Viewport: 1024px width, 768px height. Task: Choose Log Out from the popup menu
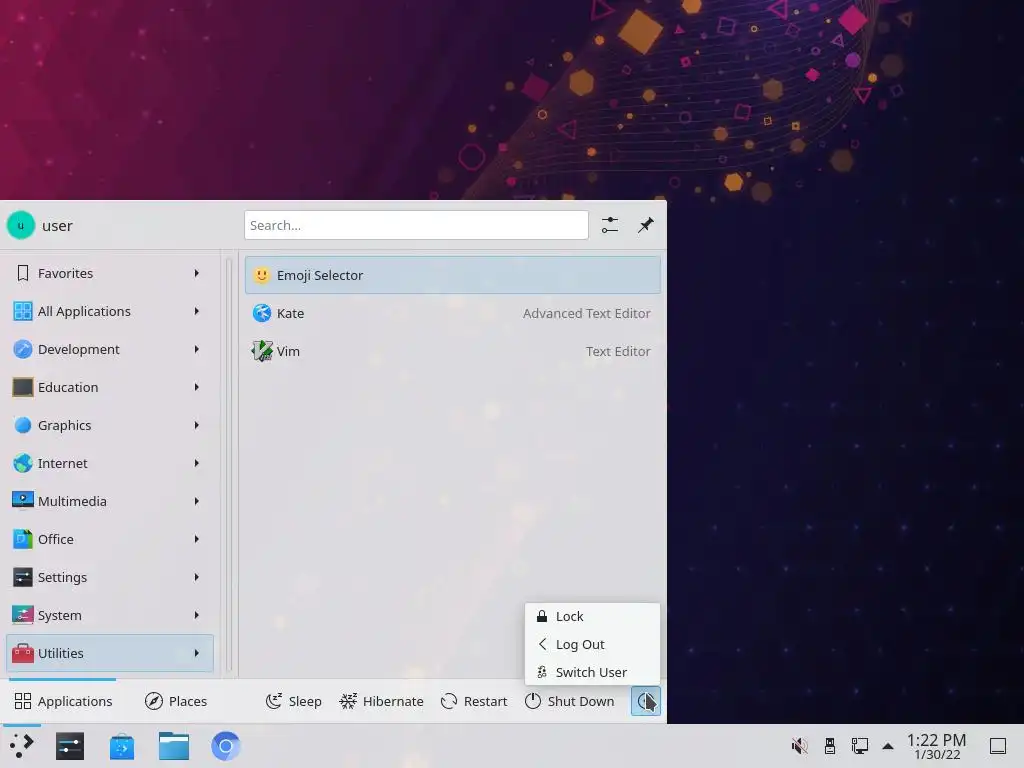(592, 644)
